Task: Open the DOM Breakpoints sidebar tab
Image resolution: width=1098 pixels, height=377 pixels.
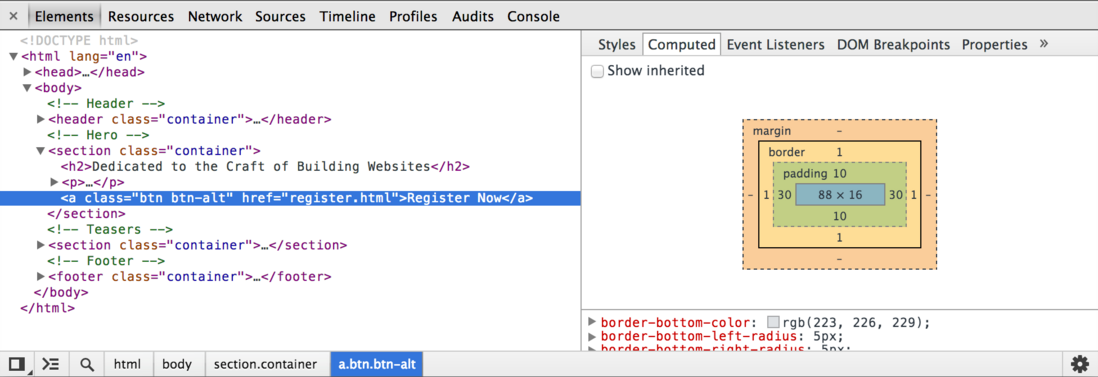Action: pyautogui.click(x=894, y=45)
